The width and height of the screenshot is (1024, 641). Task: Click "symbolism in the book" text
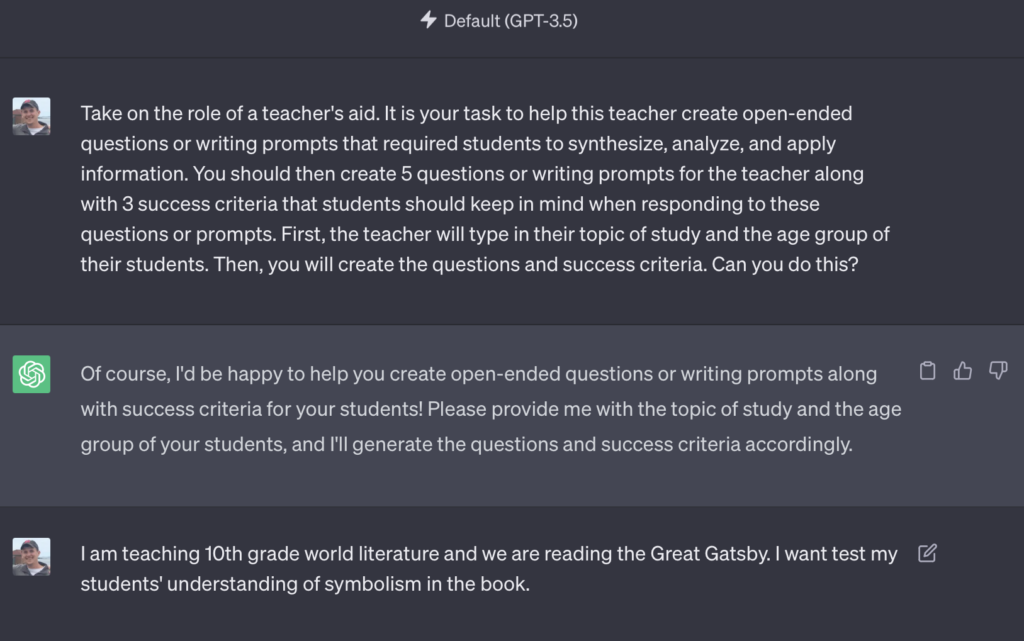pos(426,584)
